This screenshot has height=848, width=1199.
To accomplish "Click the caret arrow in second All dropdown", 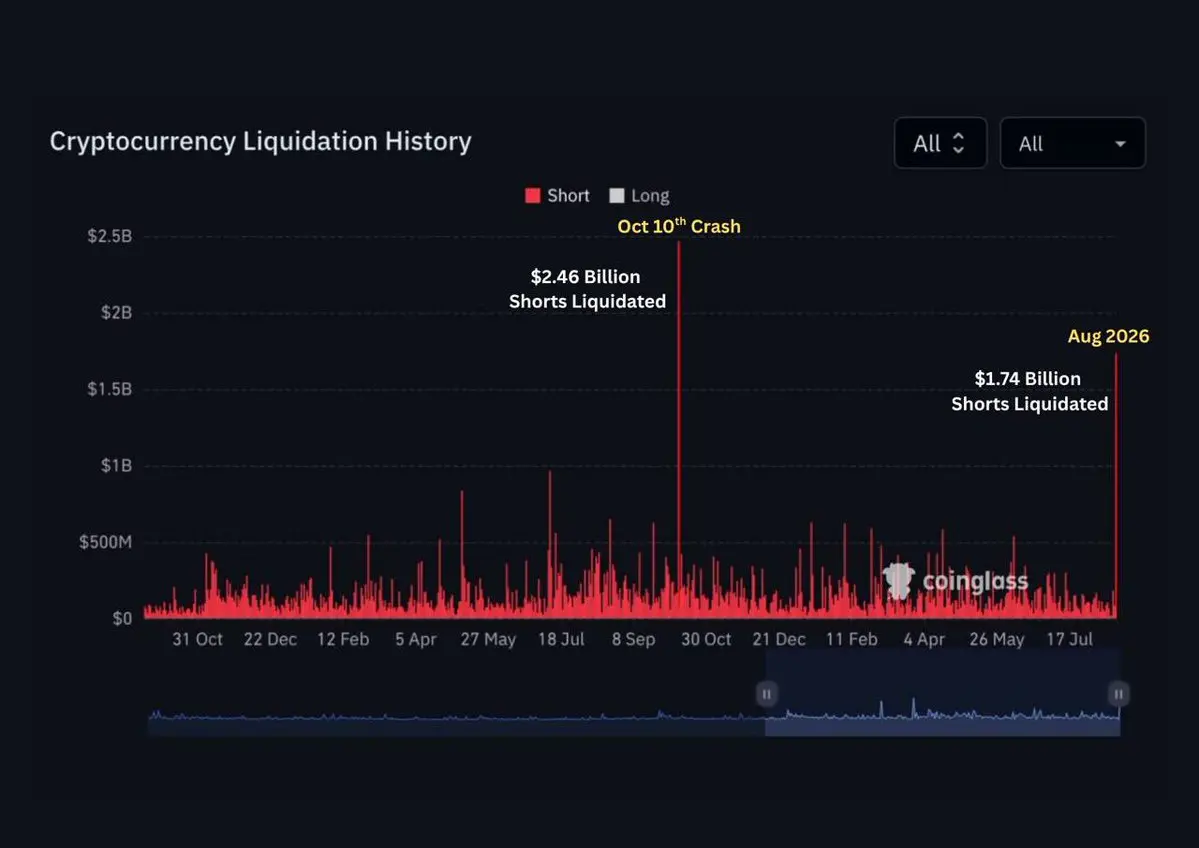I will [1120, 144].
